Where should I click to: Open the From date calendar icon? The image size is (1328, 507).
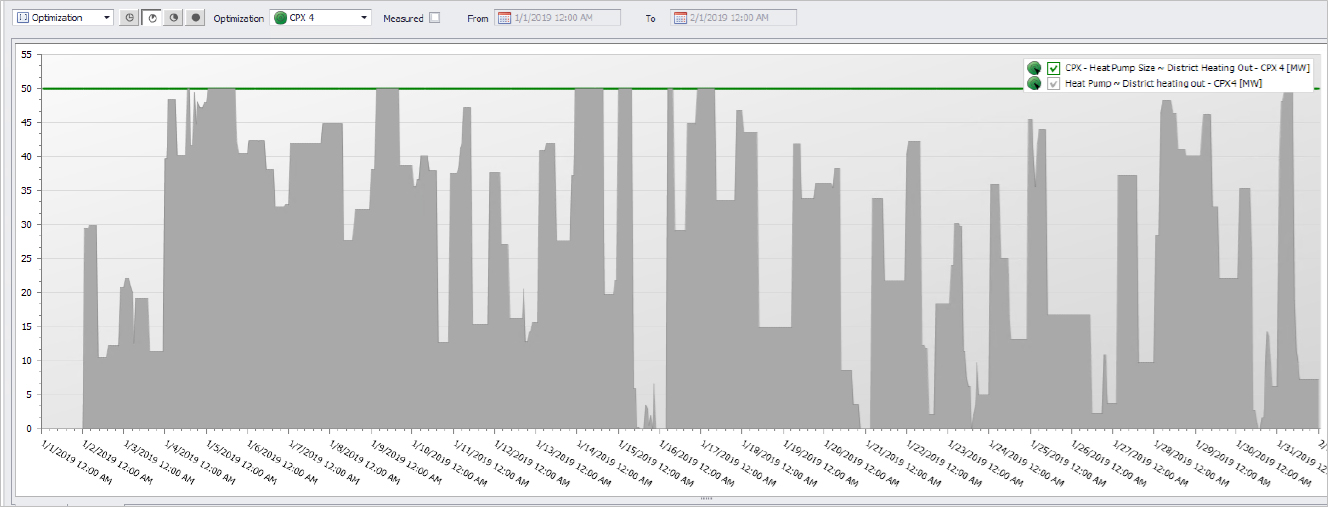504,17
